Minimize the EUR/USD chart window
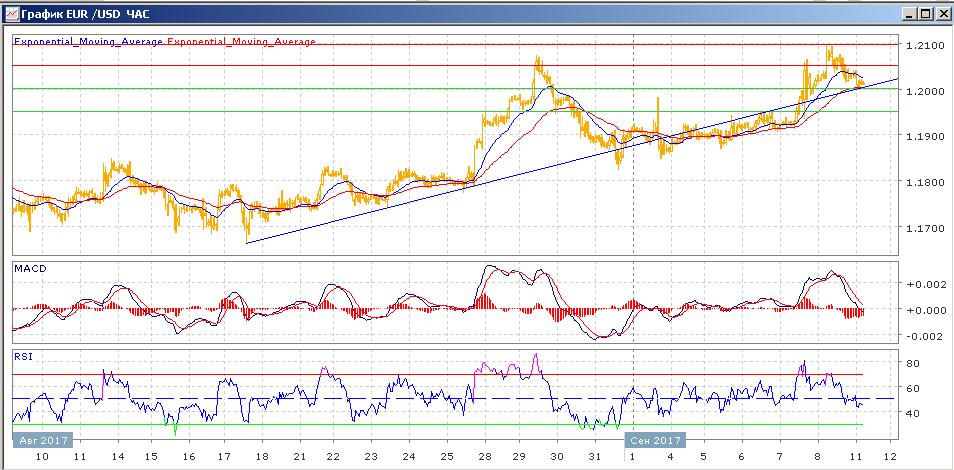 908,13
